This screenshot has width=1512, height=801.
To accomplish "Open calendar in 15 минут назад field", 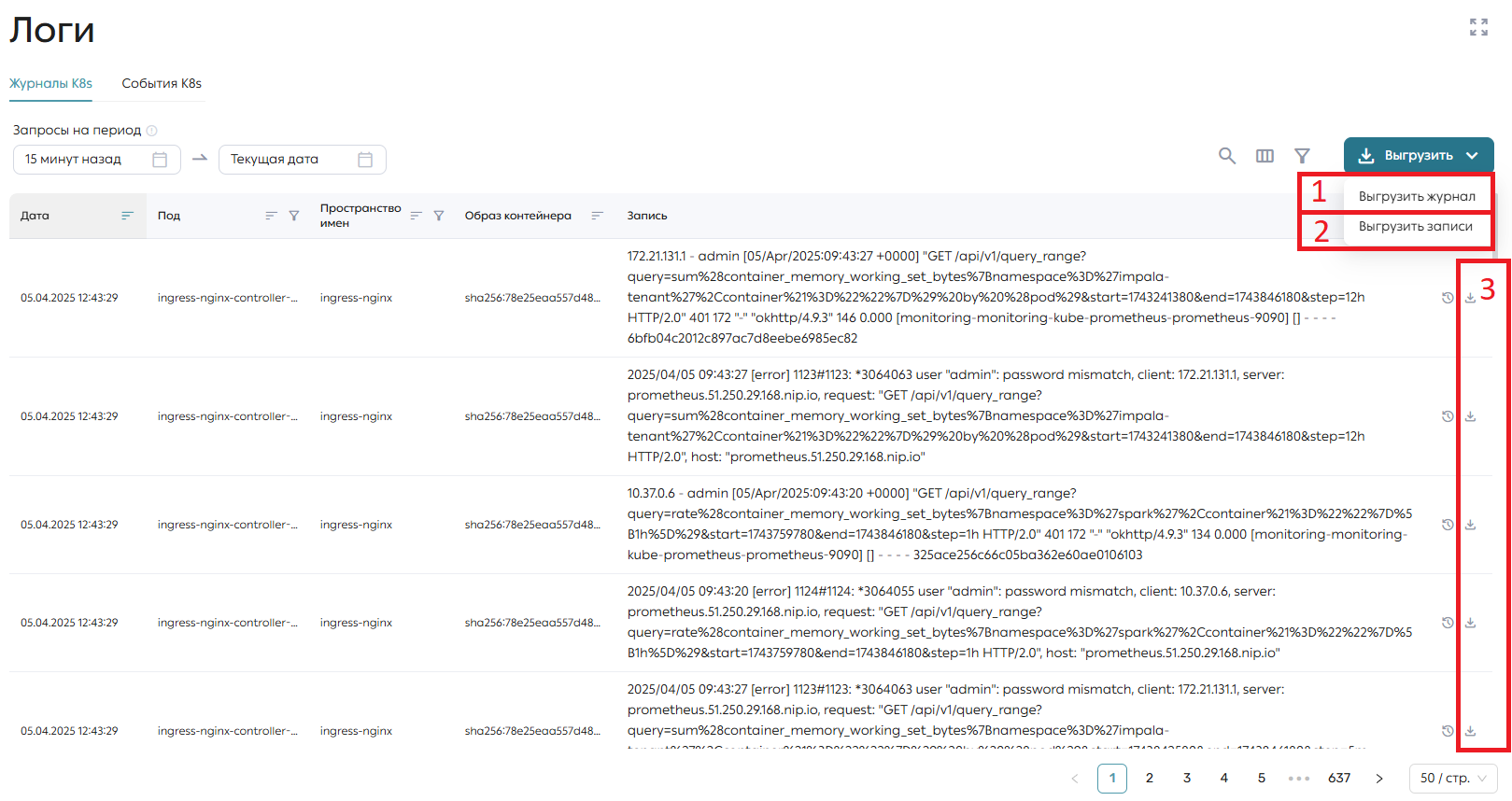I will pos(160,160).
